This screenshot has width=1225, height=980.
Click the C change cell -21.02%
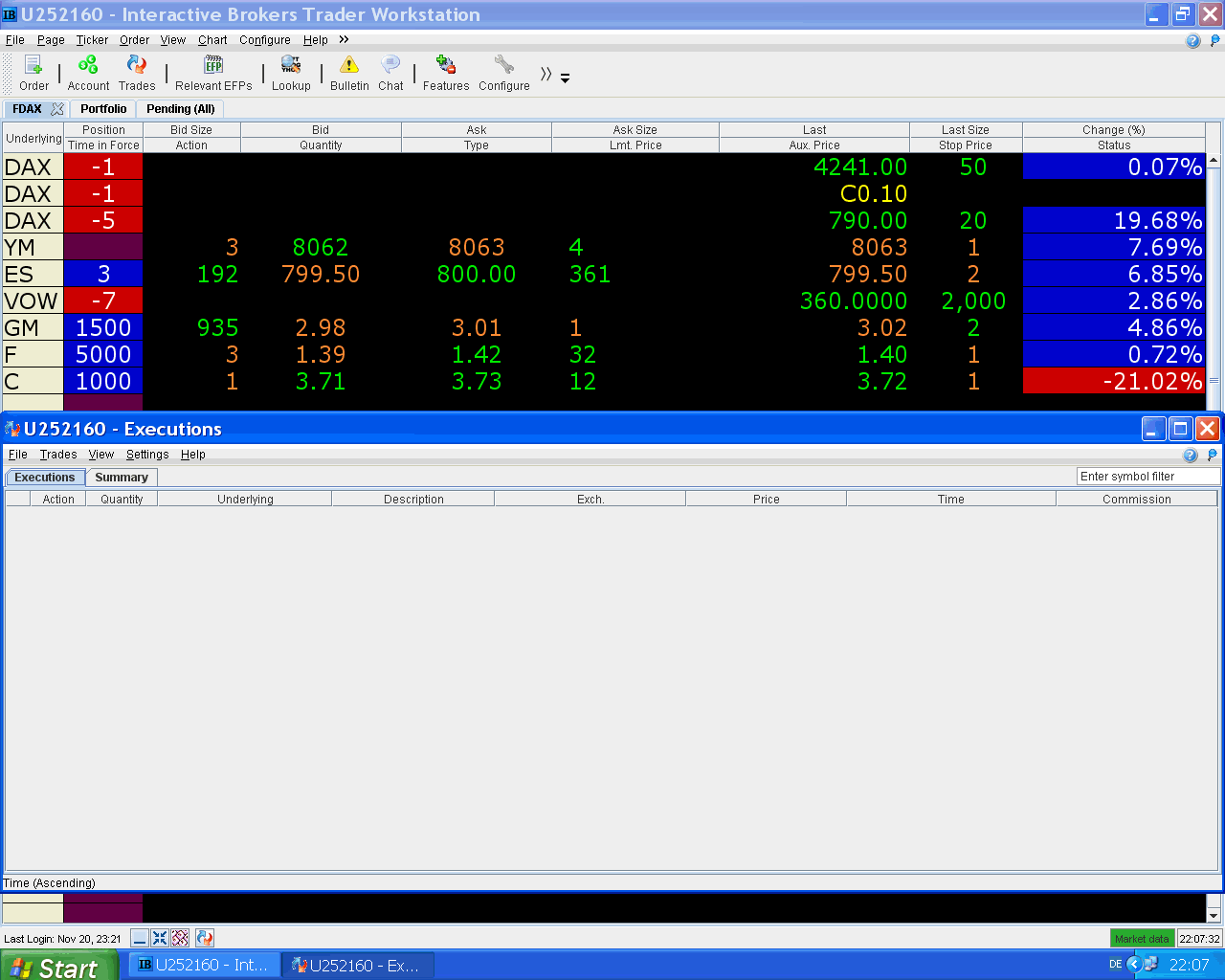(1114, 381)
